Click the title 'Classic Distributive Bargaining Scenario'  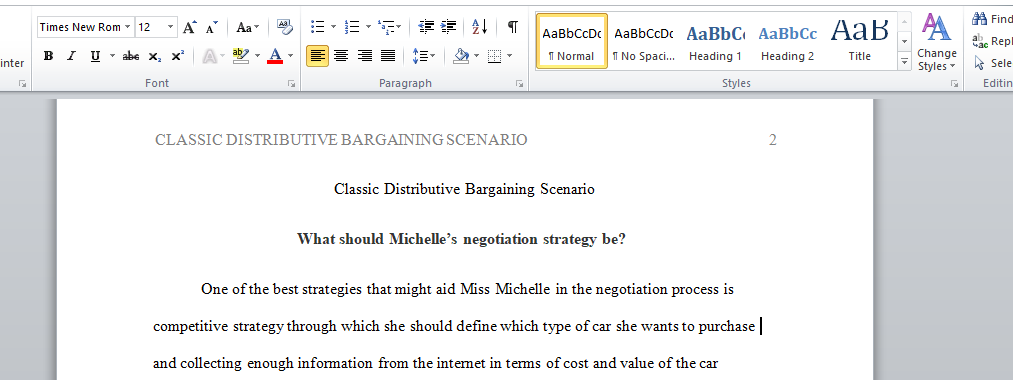pos(465,189)
